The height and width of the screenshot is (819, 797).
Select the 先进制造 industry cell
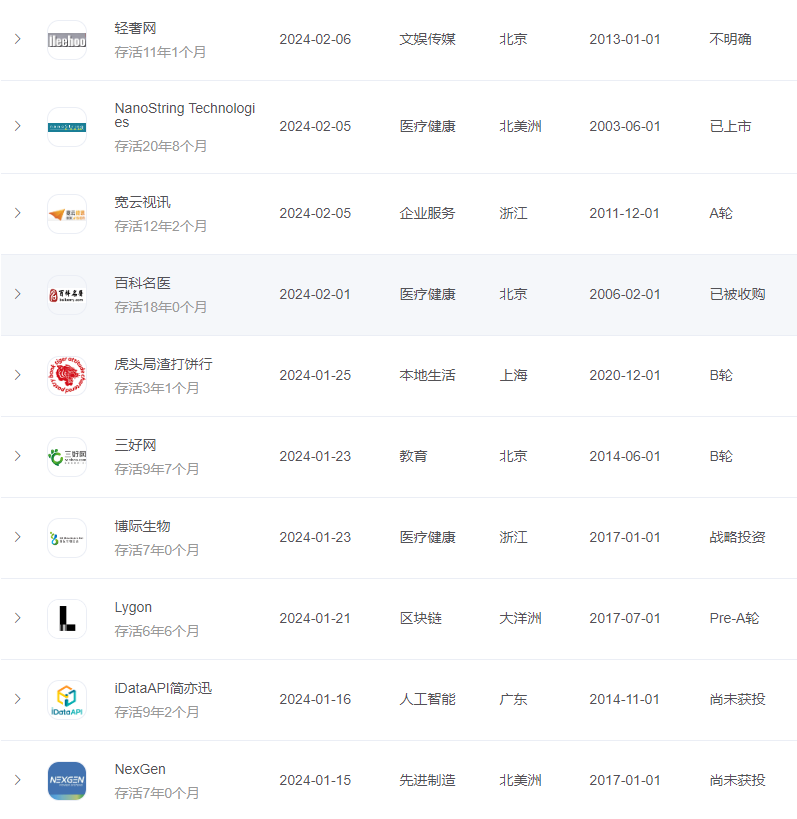click(x=427, y=780)
